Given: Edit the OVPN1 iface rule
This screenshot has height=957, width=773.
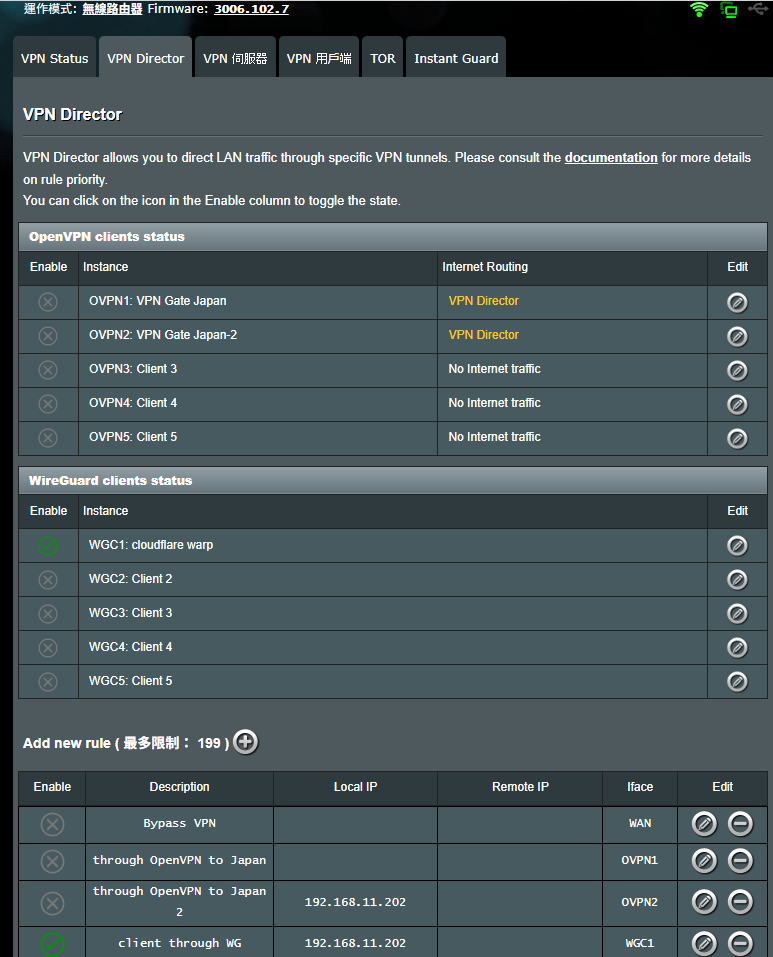Looking at the screenshot, I should [704, 861].
